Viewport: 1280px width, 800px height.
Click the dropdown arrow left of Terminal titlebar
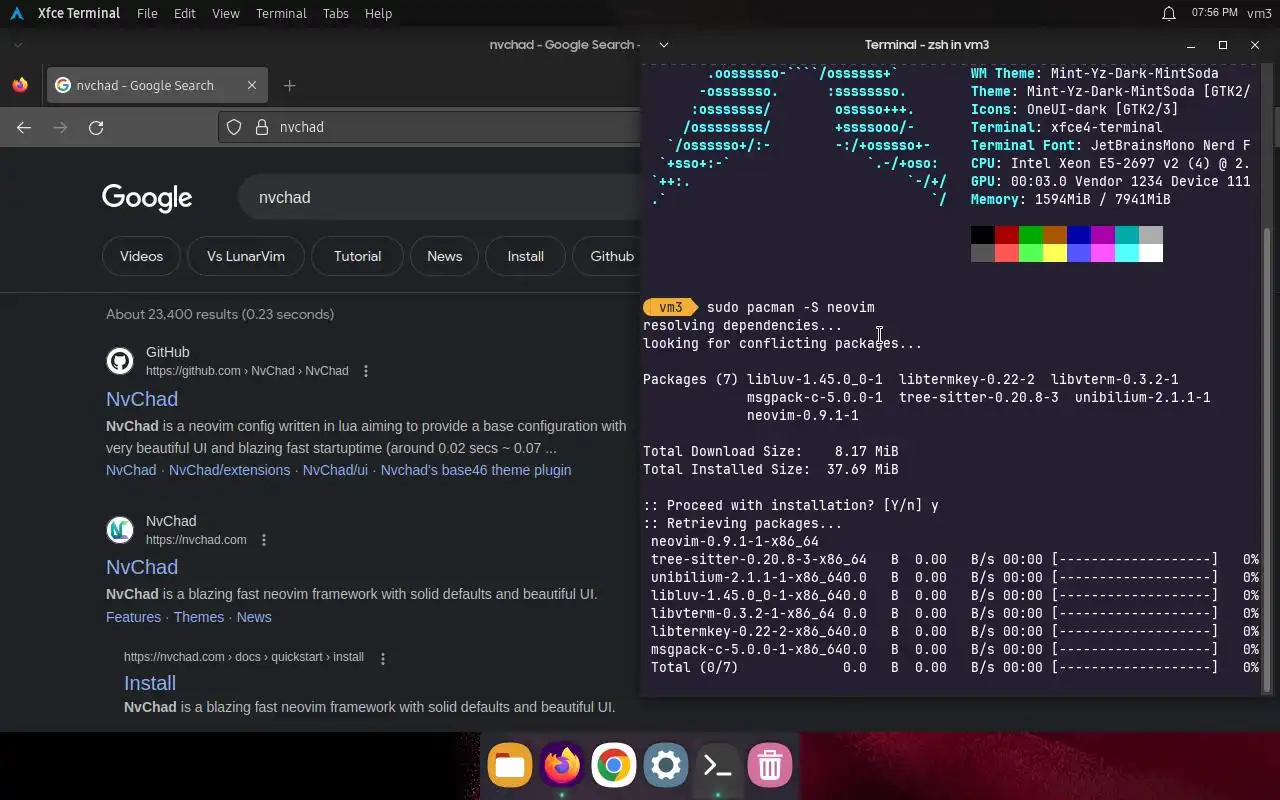[x=663, y=45]
